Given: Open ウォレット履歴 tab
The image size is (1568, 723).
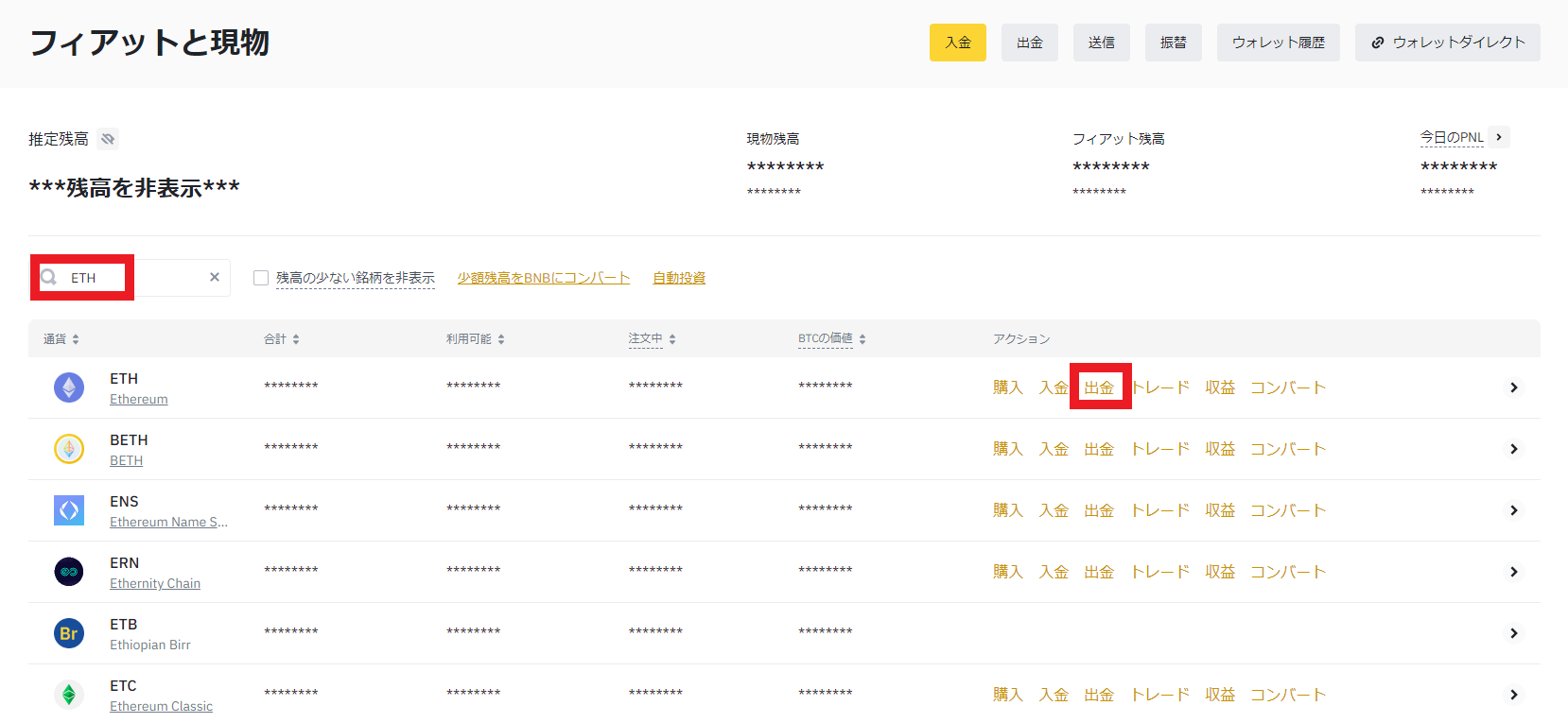Looking at the screenshot, I should point(1278,43).
